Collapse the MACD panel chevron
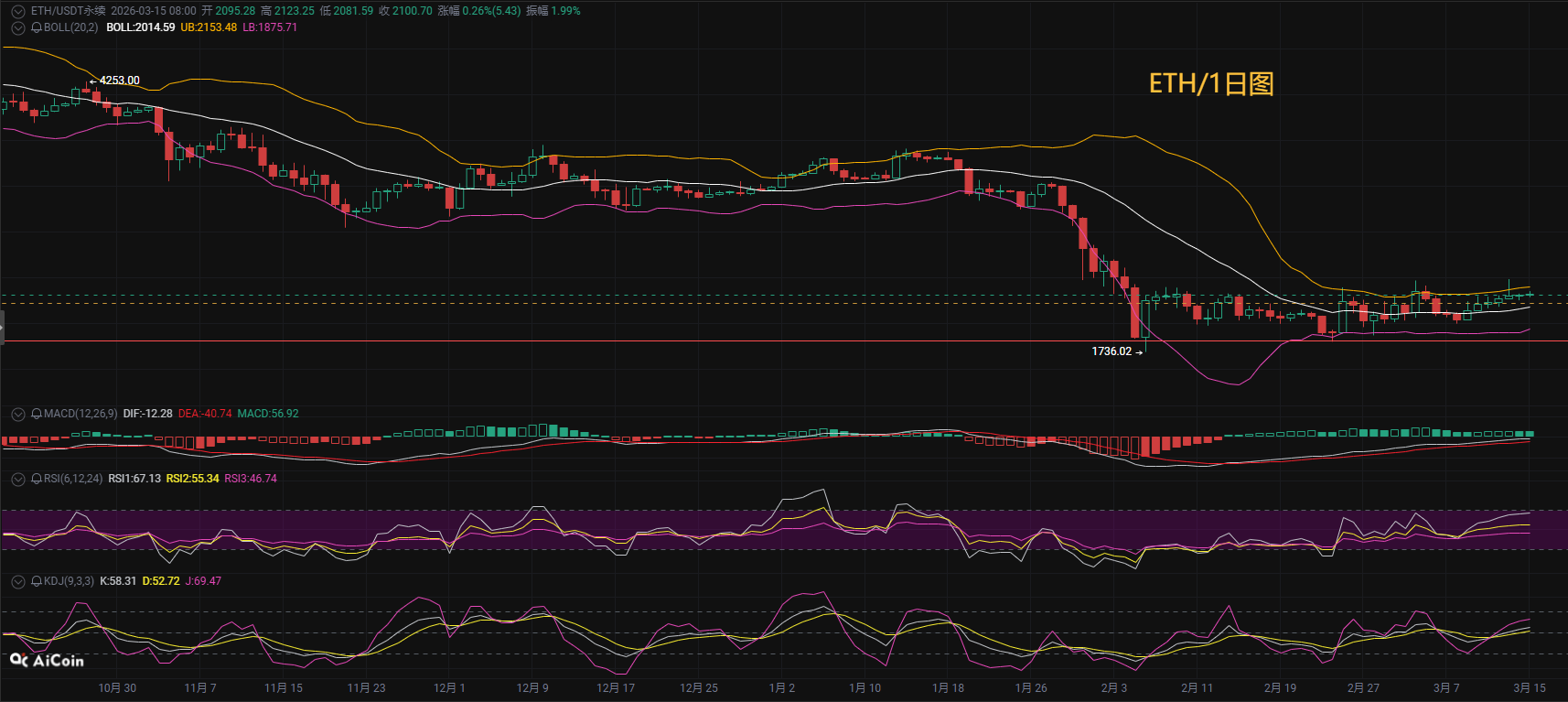Viewport: 1568px width, 702px height. [17, 414]
